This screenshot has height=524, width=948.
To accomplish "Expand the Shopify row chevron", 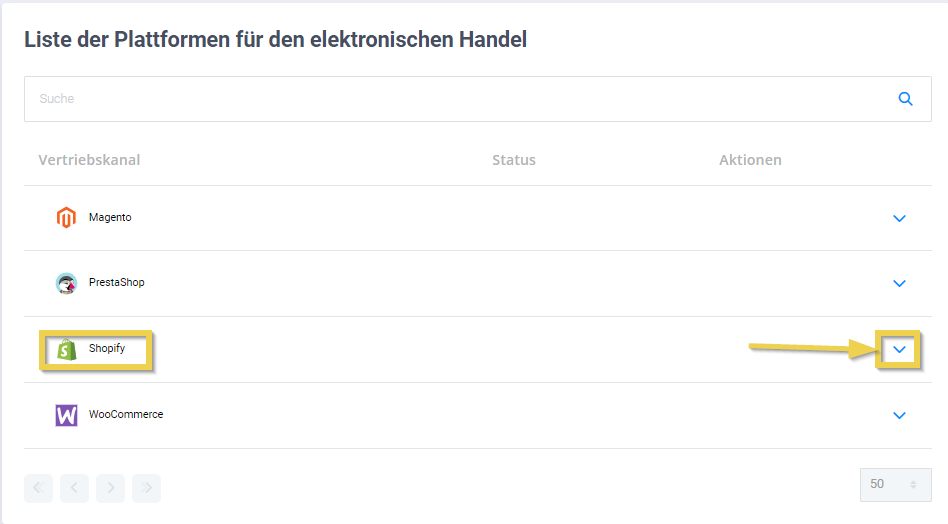I will click(x=899, y=349).
